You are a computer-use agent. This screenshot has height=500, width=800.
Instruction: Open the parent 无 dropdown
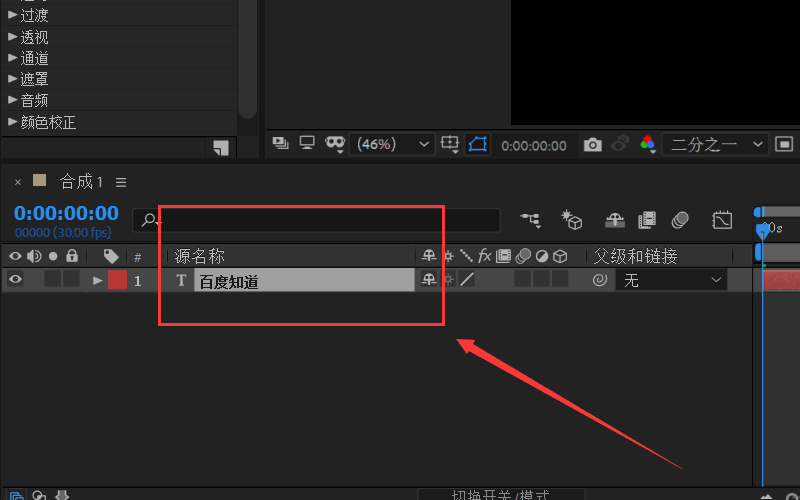(x=671, y=280)
